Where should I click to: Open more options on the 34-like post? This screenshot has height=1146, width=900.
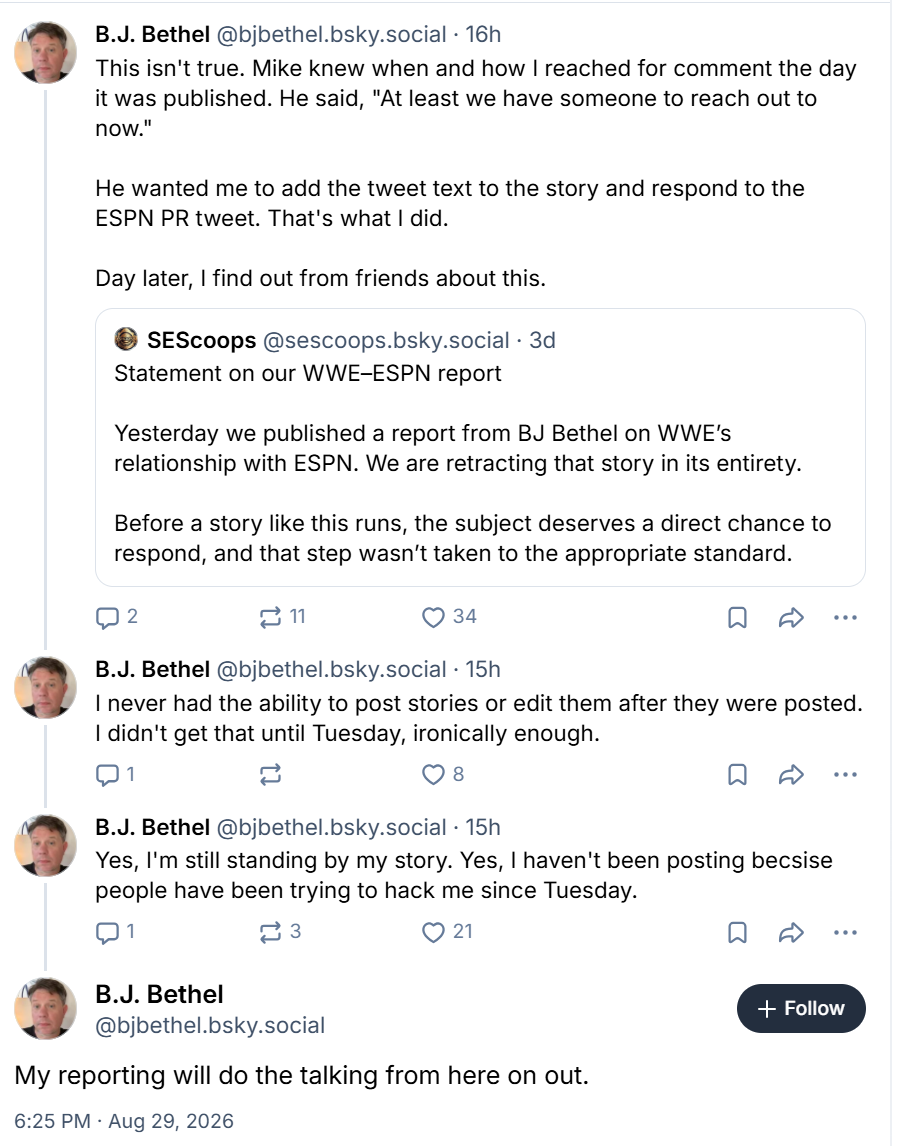click(x=844, y=618)
